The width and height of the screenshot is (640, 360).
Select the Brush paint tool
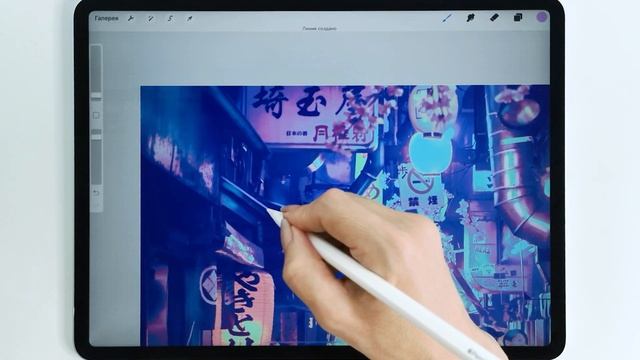[447, 18]
